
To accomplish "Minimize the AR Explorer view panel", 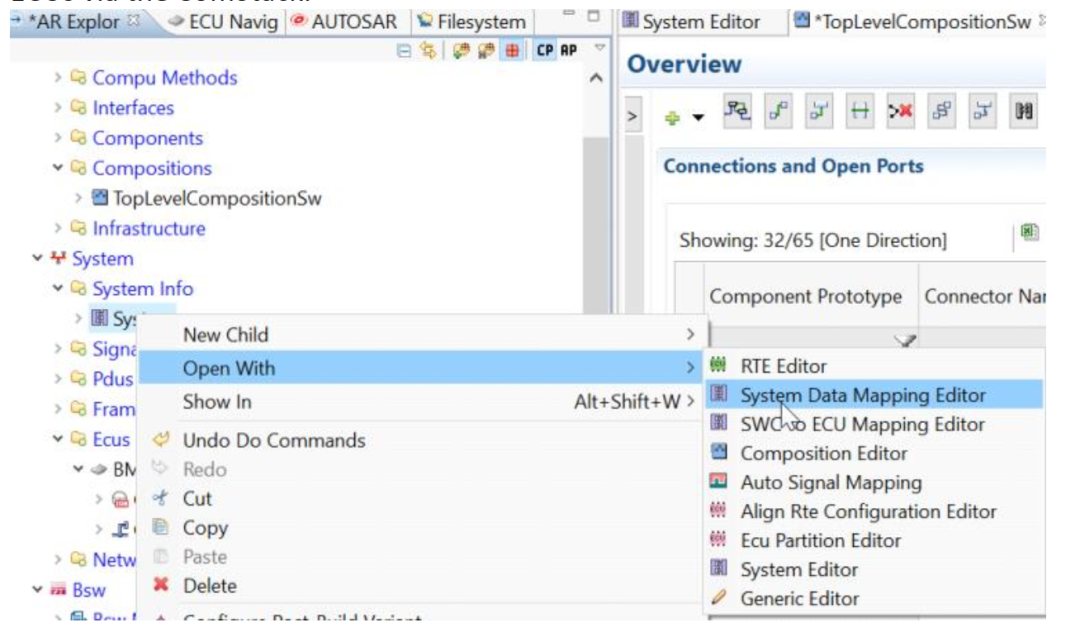I will click(x=568, y=13).
